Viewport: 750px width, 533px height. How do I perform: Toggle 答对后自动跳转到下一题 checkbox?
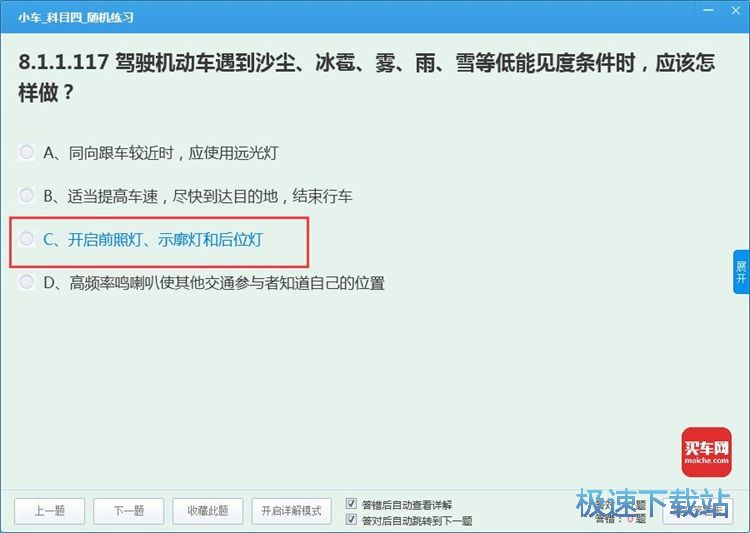coord(351,520)
